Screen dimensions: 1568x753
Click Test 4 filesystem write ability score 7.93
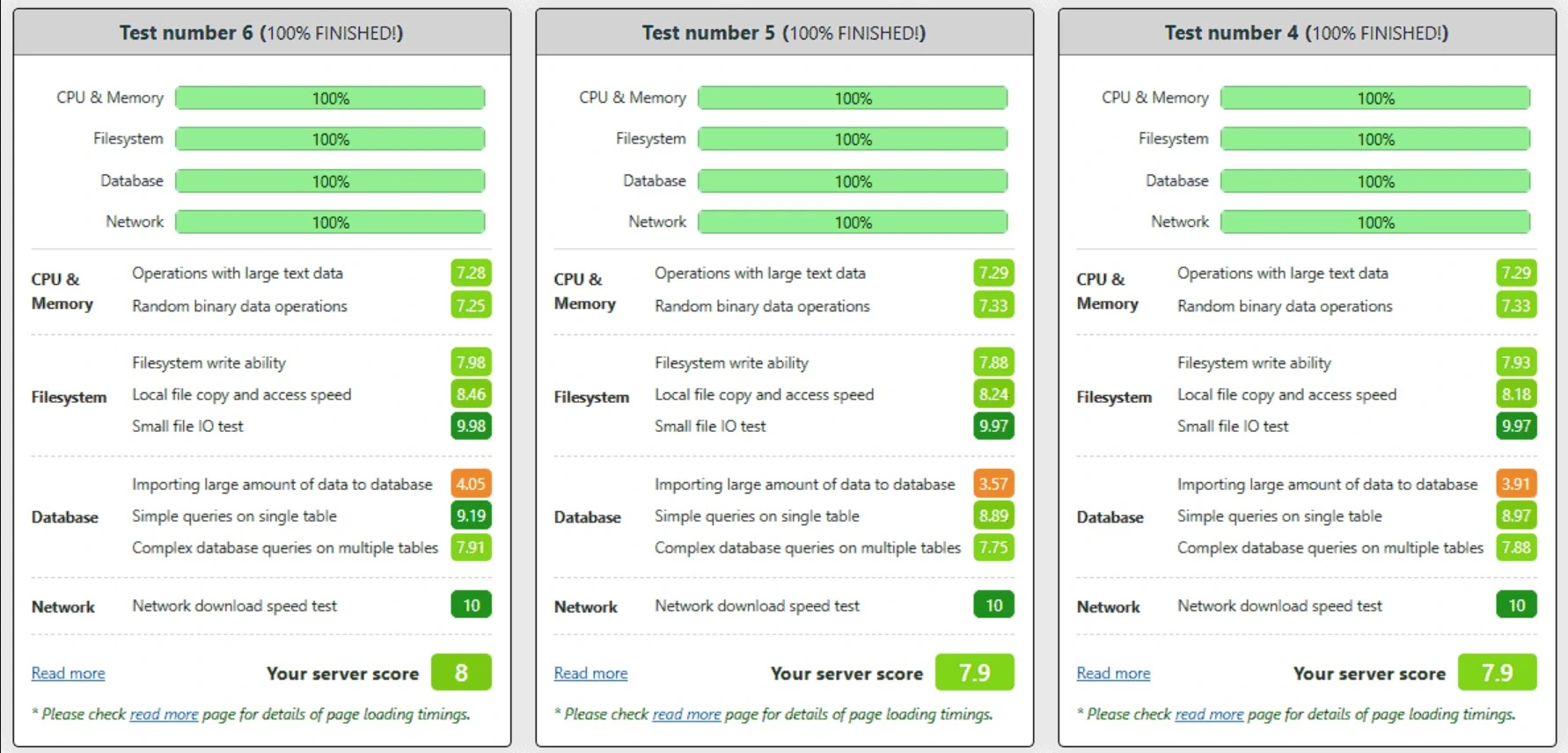coord(1516,362)
